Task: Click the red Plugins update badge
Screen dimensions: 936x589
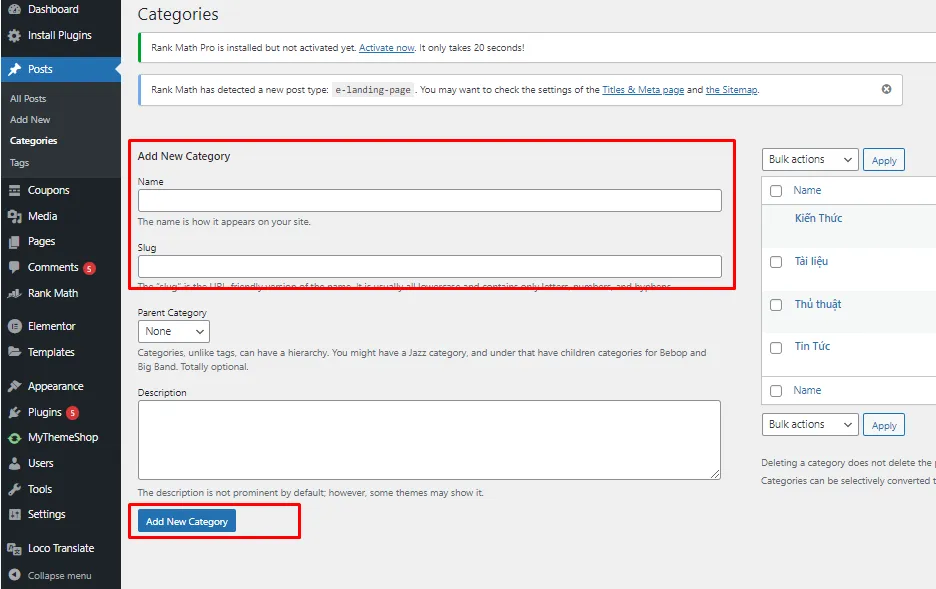Action: click(x=72, y=413)
